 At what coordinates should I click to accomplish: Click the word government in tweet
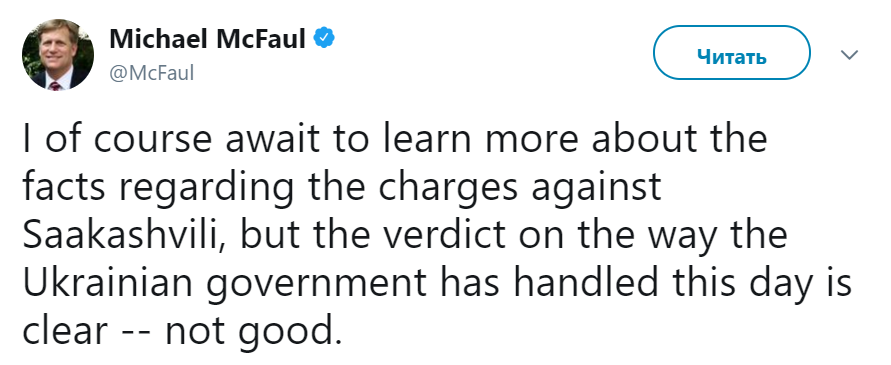coord(316,285)
